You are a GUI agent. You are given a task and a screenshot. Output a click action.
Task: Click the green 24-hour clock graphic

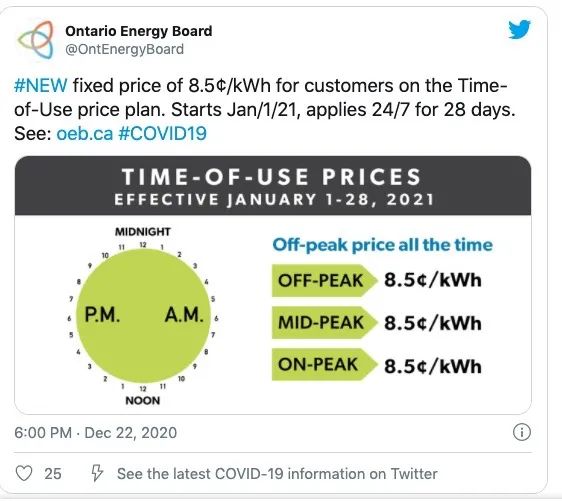[143, 316]
